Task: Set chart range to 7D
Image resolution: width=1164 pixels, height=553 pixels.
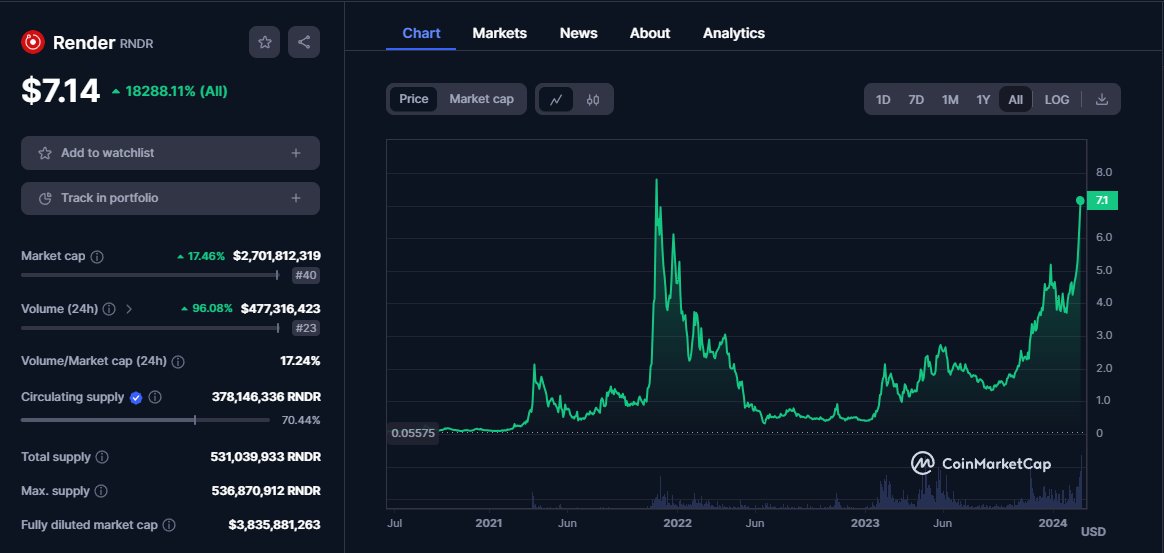Action: click(x=916, y=99)
